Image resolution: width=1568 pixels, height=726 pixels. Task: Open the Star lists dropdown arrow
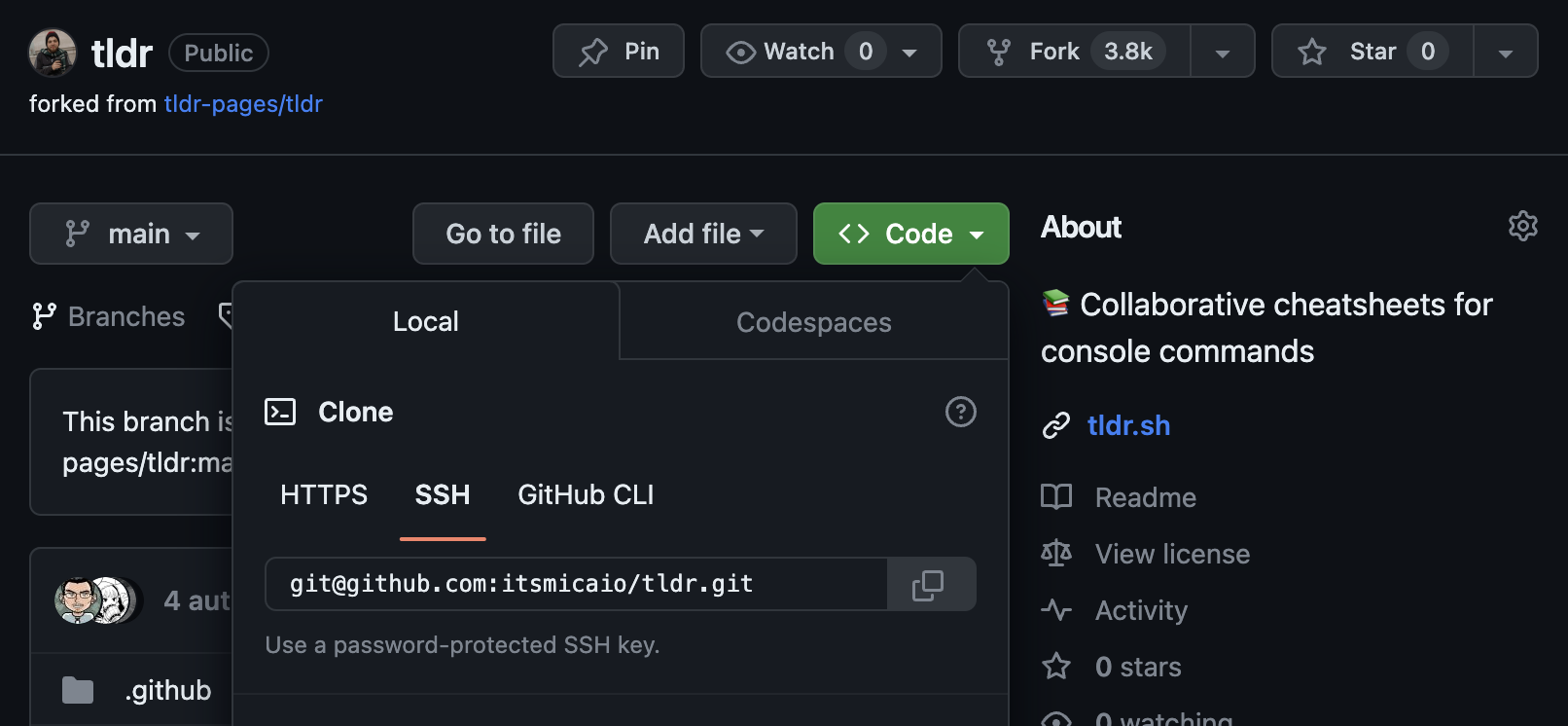[1506, 52]
